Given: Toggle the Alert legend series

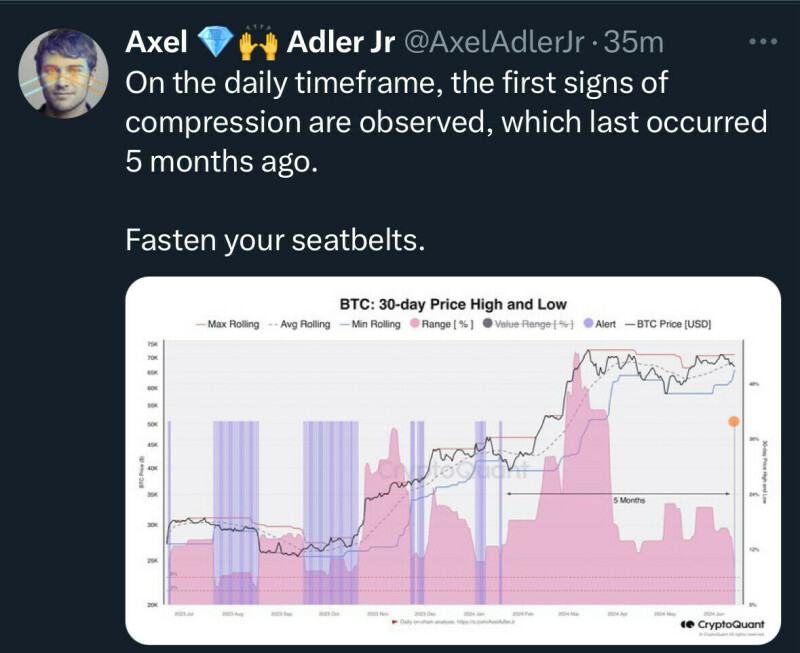Looking at the screenshot, I should point(599,324).
